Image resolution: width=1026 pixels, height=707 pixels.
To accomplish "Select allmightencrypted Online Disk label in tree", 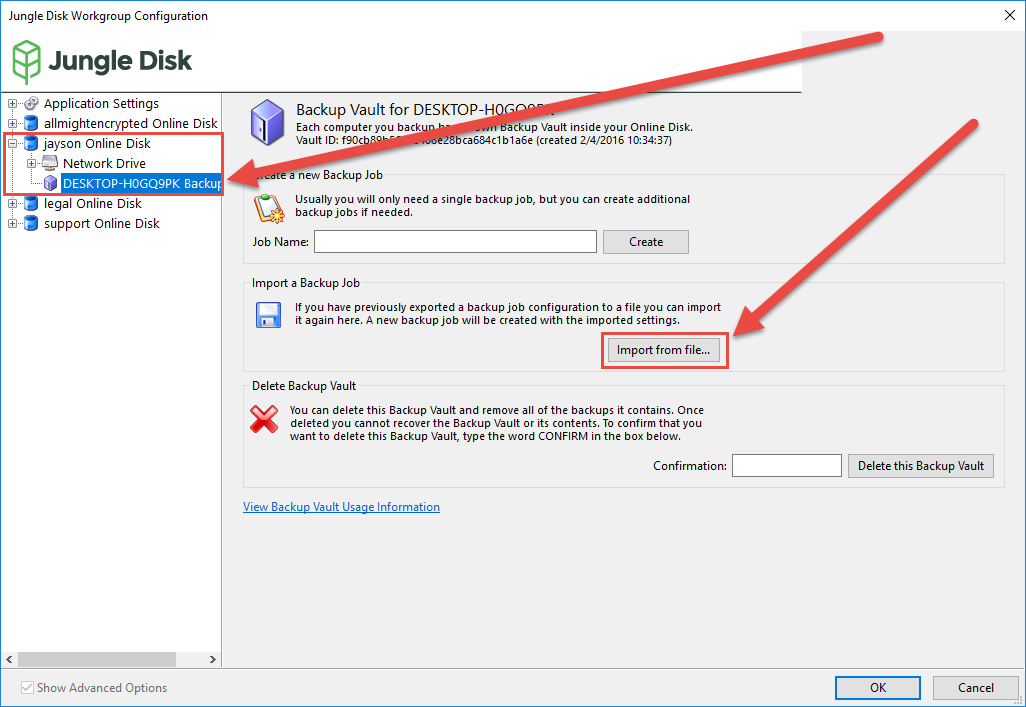I will click(x=131, y=123).
